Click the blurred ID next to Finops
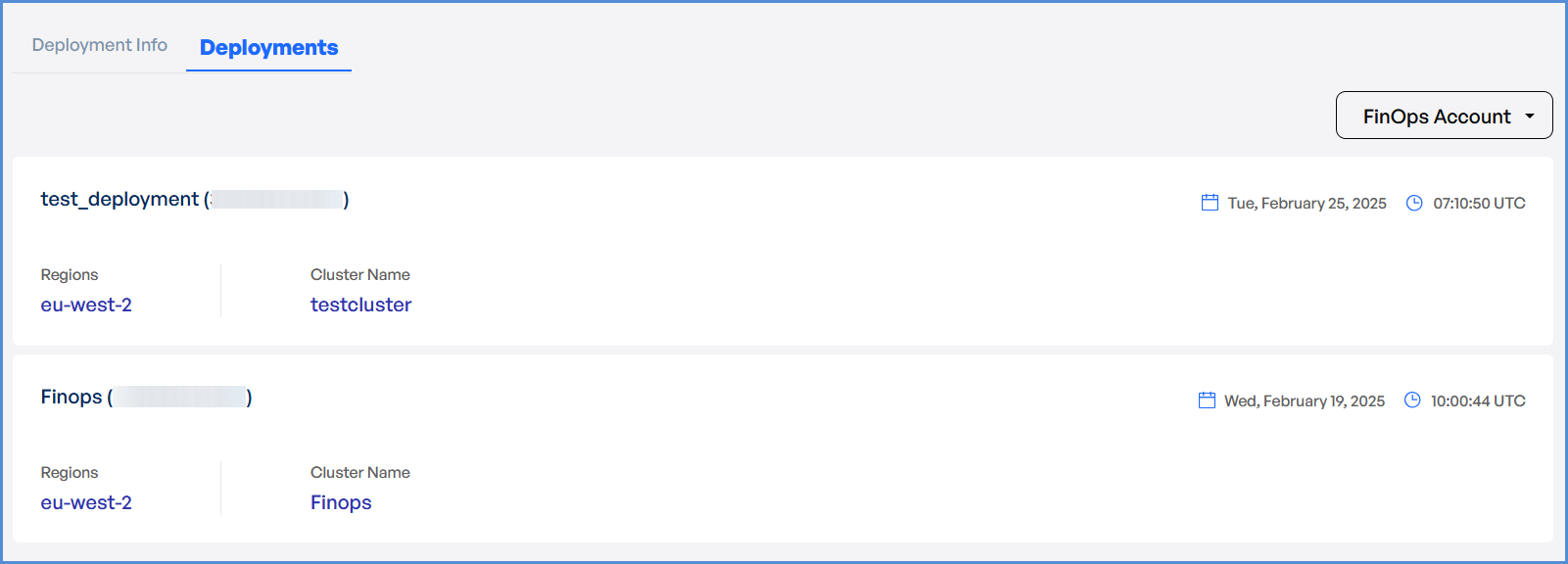The width and height of the screenshot is (1568, 564). click(180, 397)
